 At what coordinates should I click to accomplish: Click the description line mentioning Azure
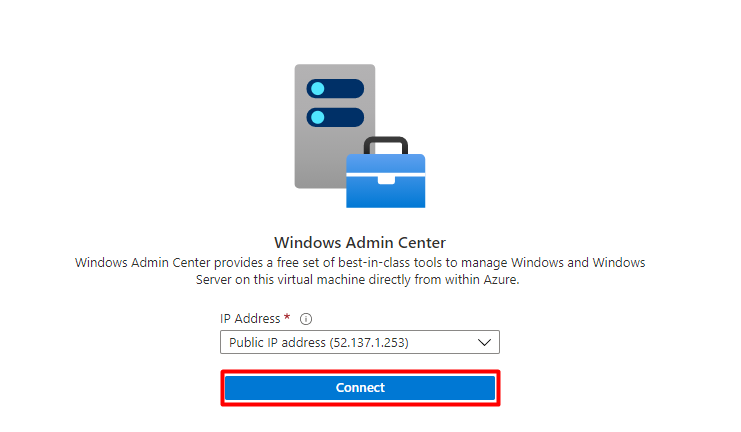[360, 281]
